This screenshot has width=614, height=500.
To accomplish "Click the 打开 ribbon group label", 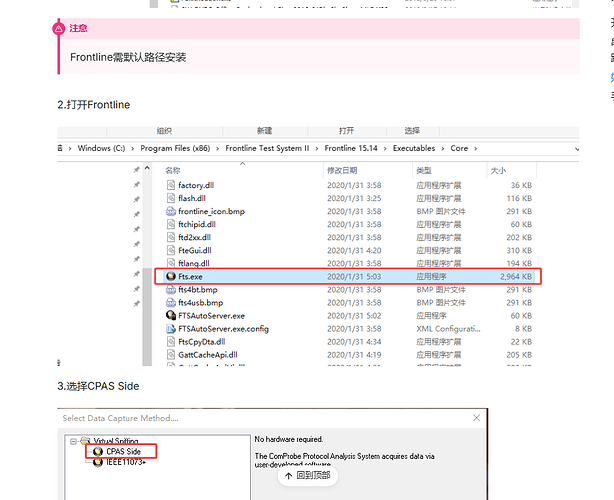I will point(346,131).
